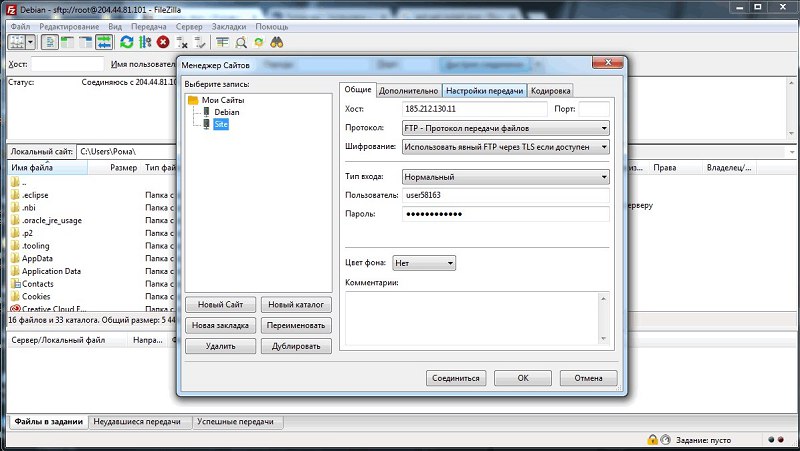Select the Site entry in tree
800x451 pixels.
point(221,124)
